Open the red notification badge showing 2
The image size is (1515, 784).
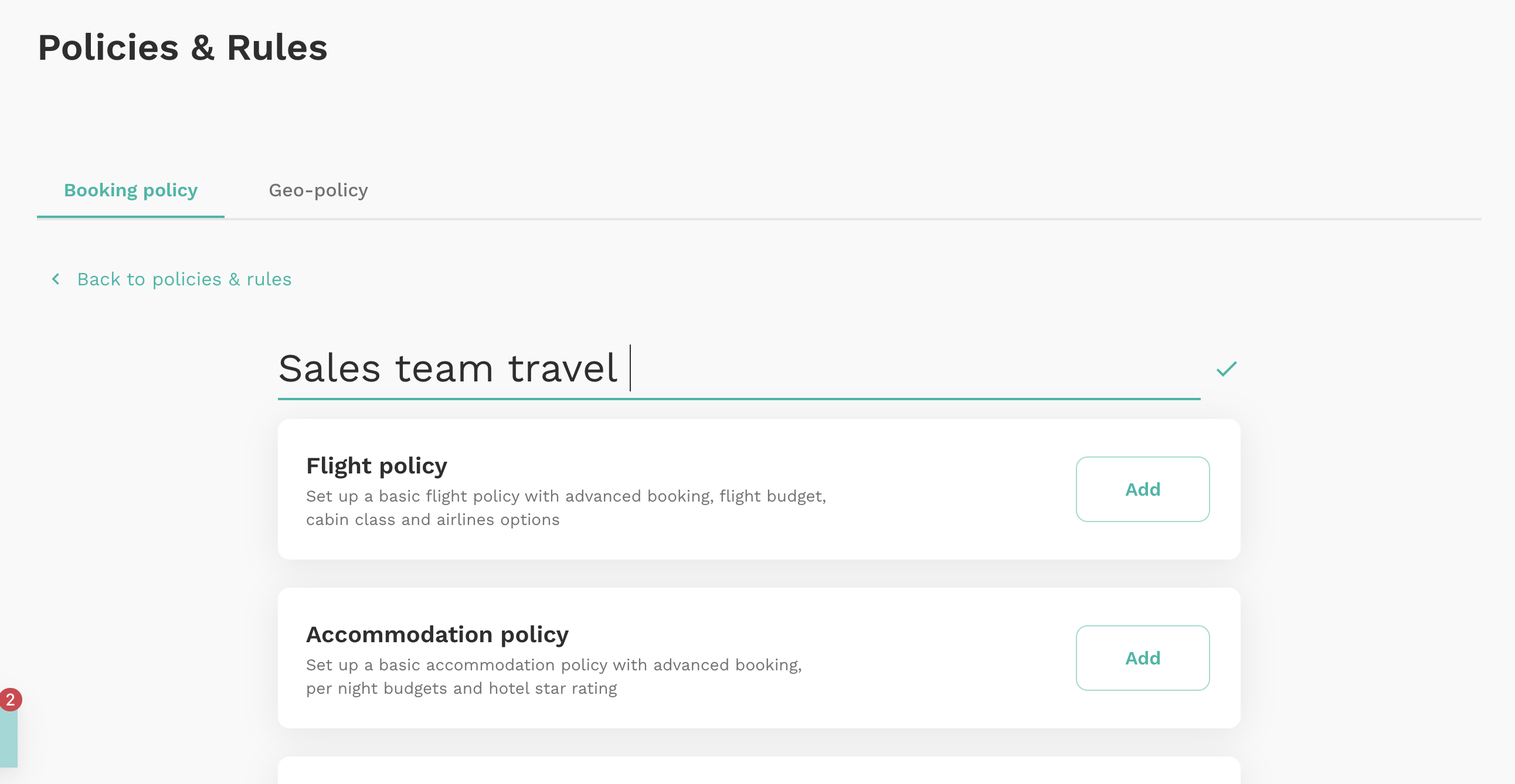tap(10, 700)
